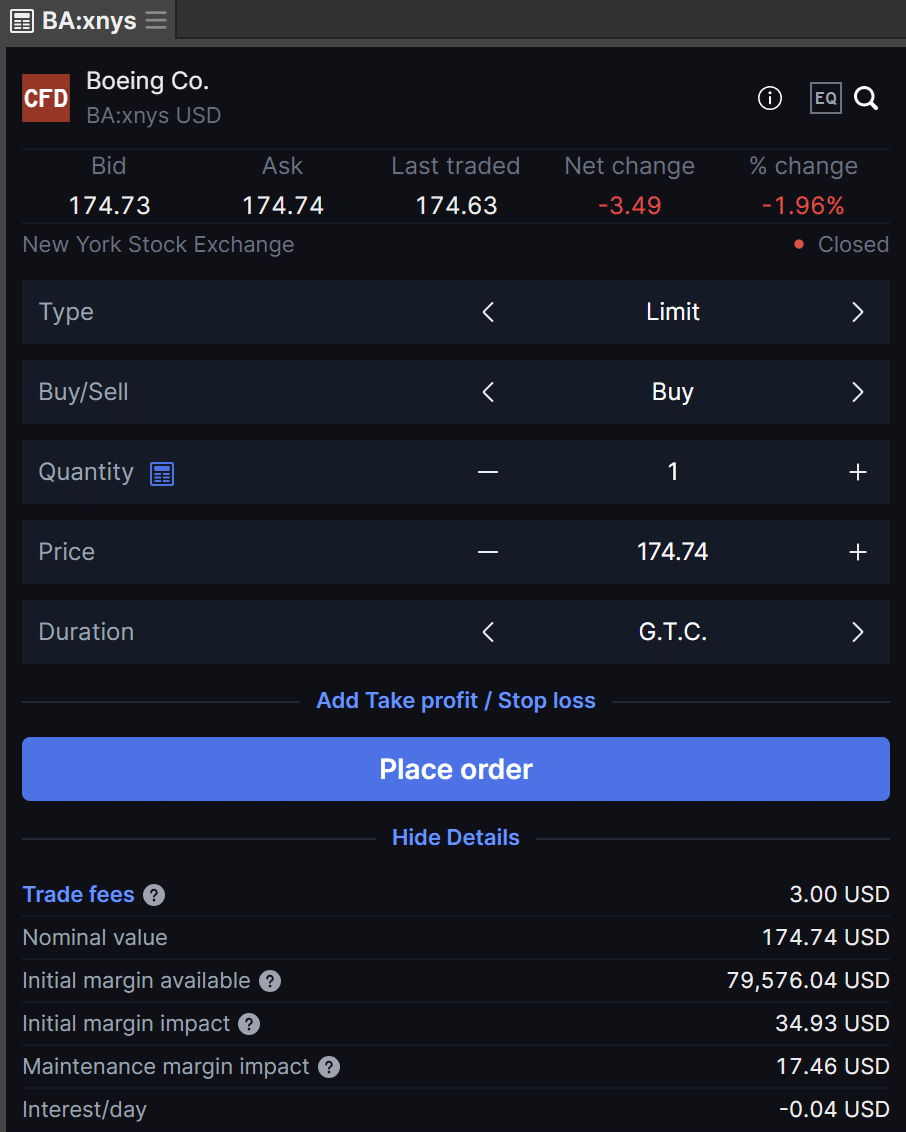
Task: Show help for Trade fees
Action: [x=154, y=895]
